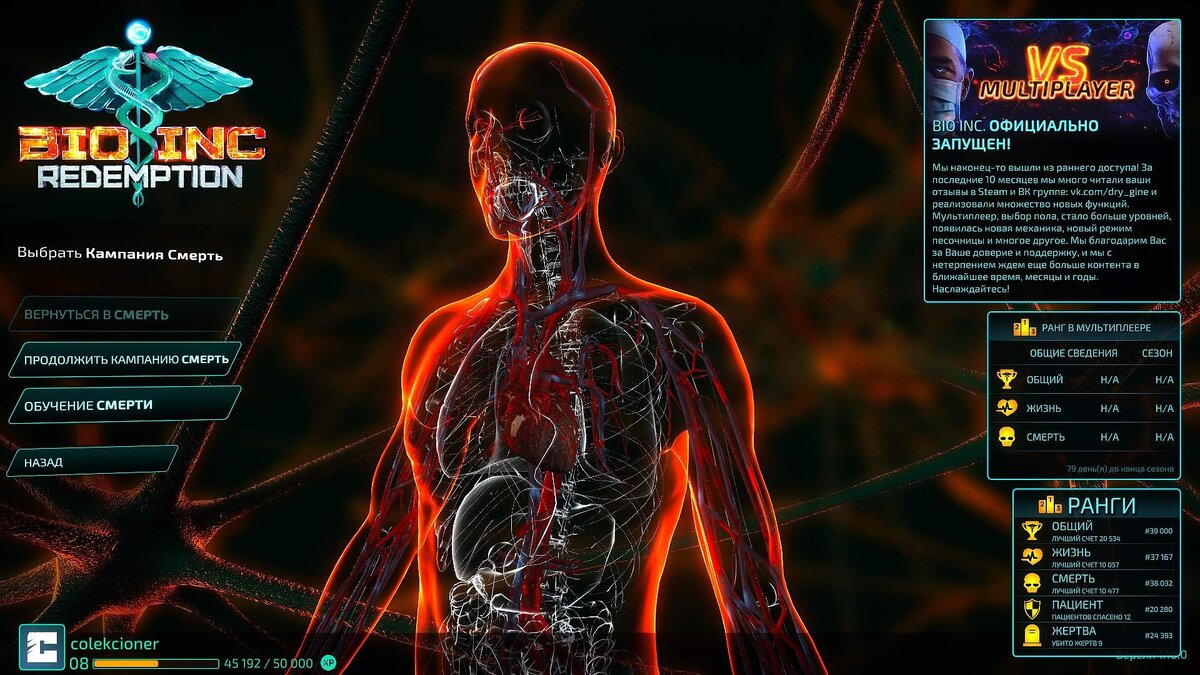Click ВЕРНУТЬСЯ В СМЕРТЬ button

[125, 314]
